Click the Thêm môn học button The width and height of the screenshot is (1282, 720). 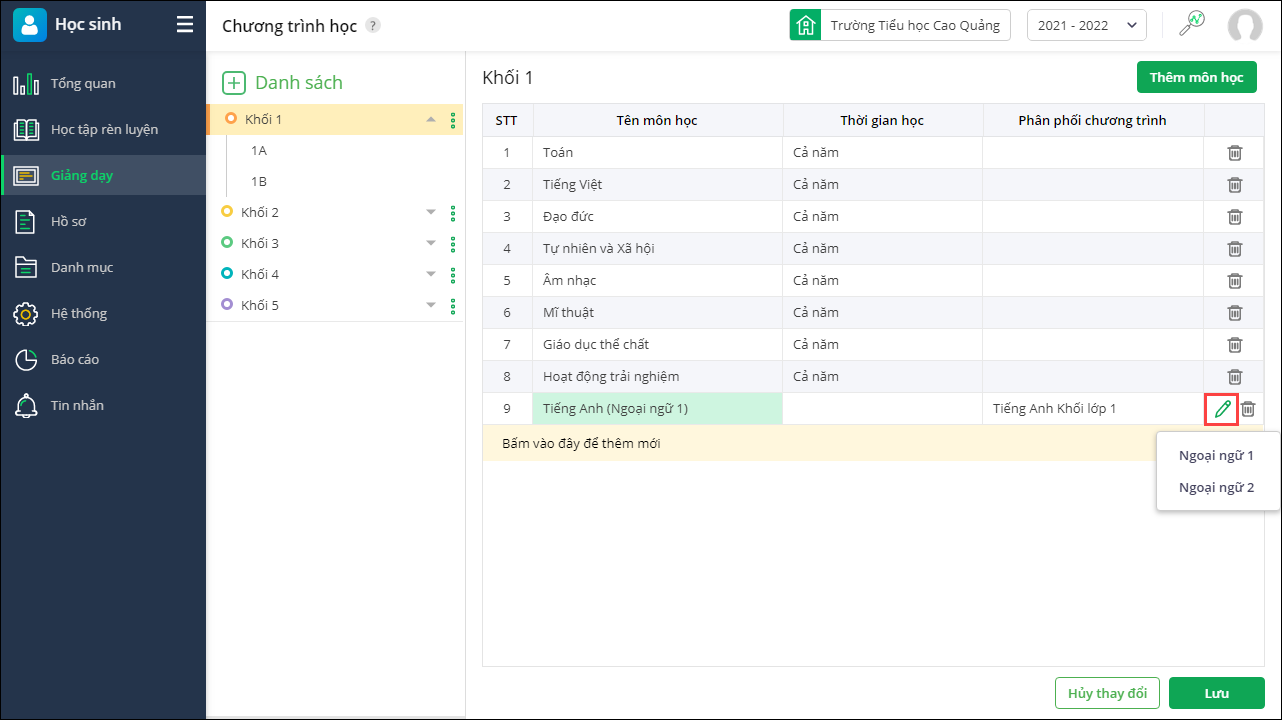coord(1196,77)
